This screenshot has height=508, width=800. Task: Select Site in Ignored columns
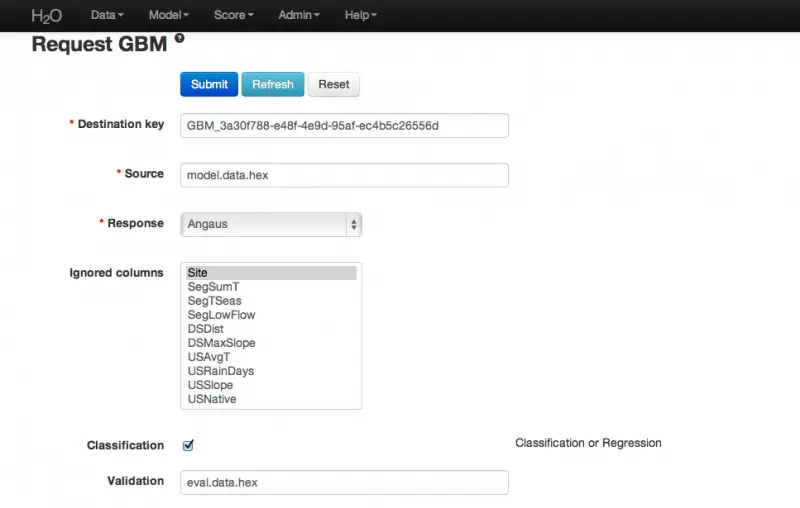pos(271,273)
